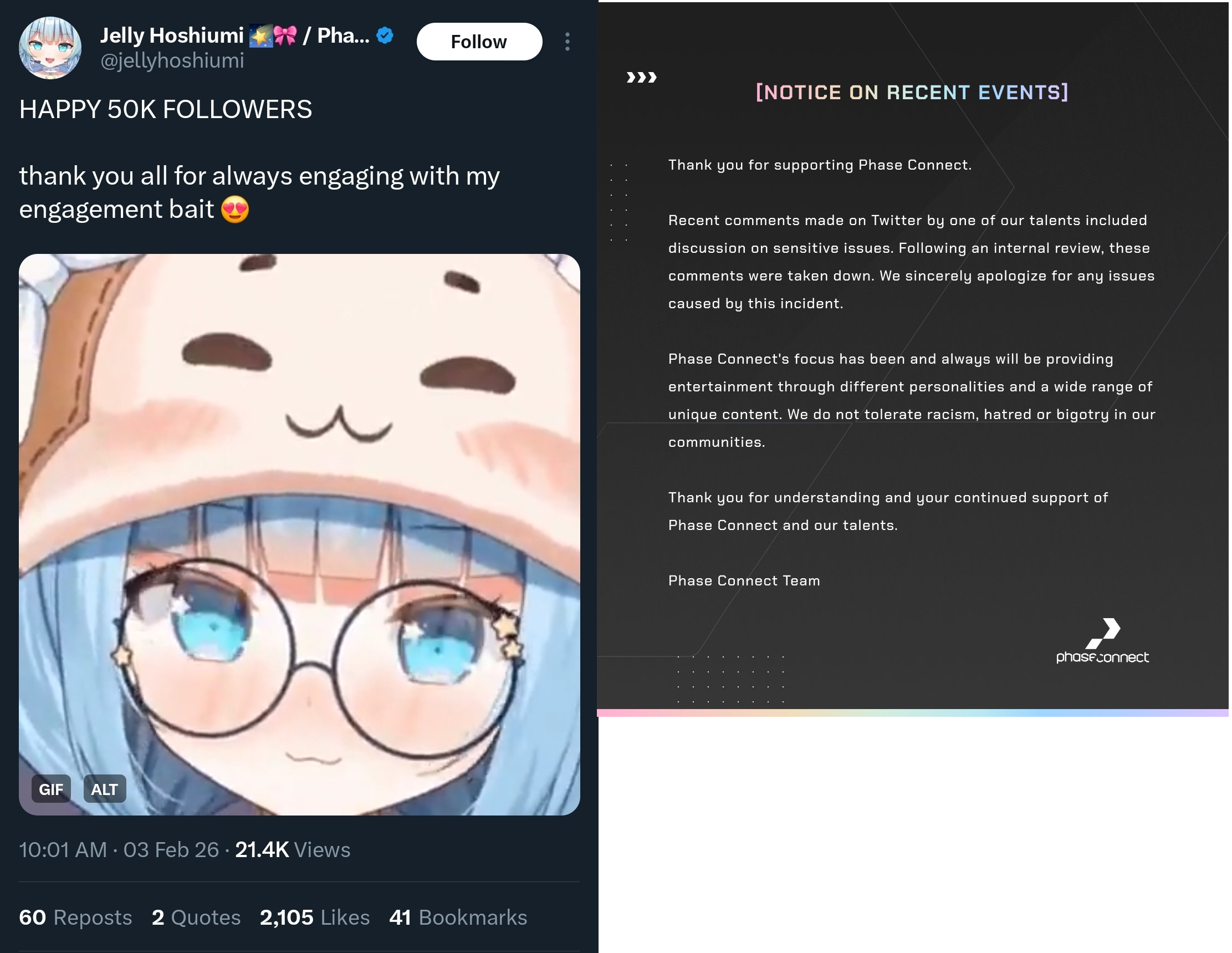
Task: Show the ALT image description
Action: [104, 789]
